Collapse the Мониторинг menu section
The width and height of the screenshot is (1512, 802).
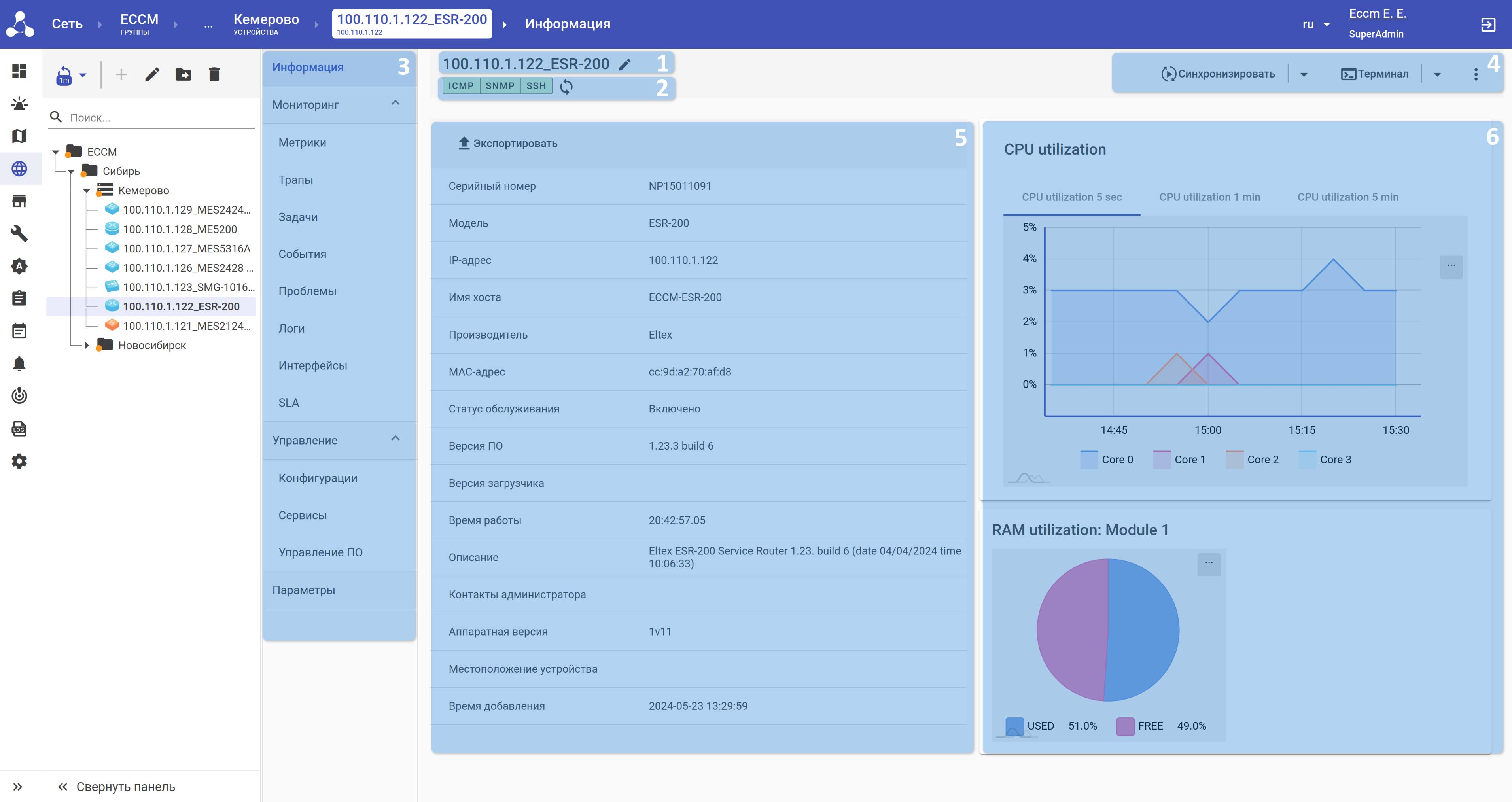pos(396,104)
